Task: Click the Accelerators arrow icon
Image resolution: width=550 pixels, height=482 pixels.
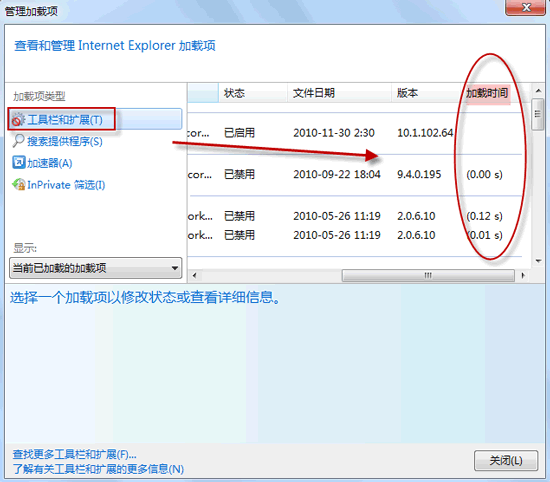Action: coord(19,162)
